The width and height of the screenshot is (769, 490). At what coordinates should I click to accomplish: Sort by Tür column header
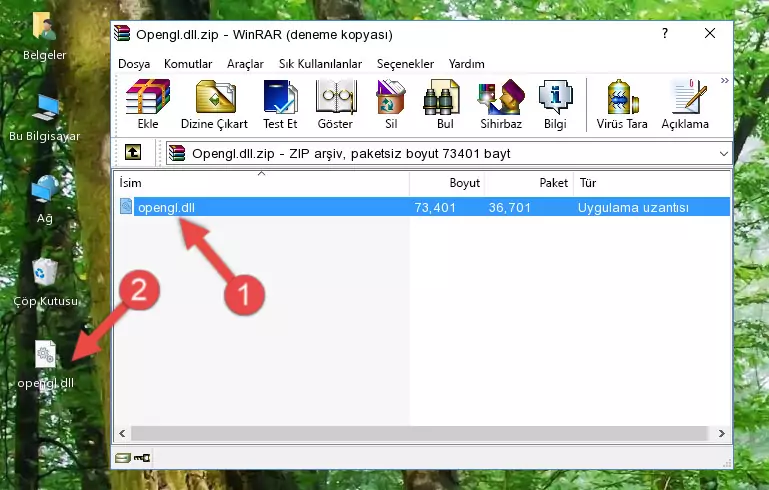click(x=652, y=182)
